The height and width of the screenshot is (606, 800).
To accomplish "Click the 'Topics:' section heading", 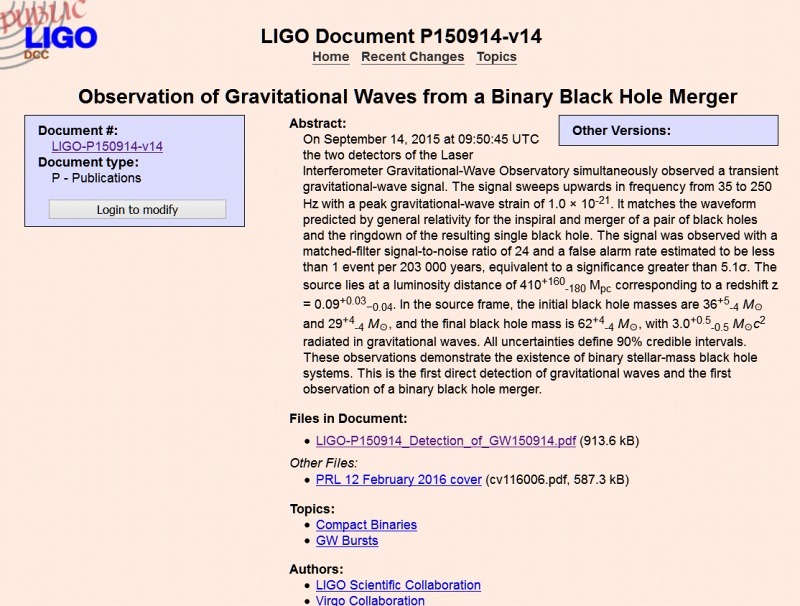I will pyautogui.click(x=312, y=509).
